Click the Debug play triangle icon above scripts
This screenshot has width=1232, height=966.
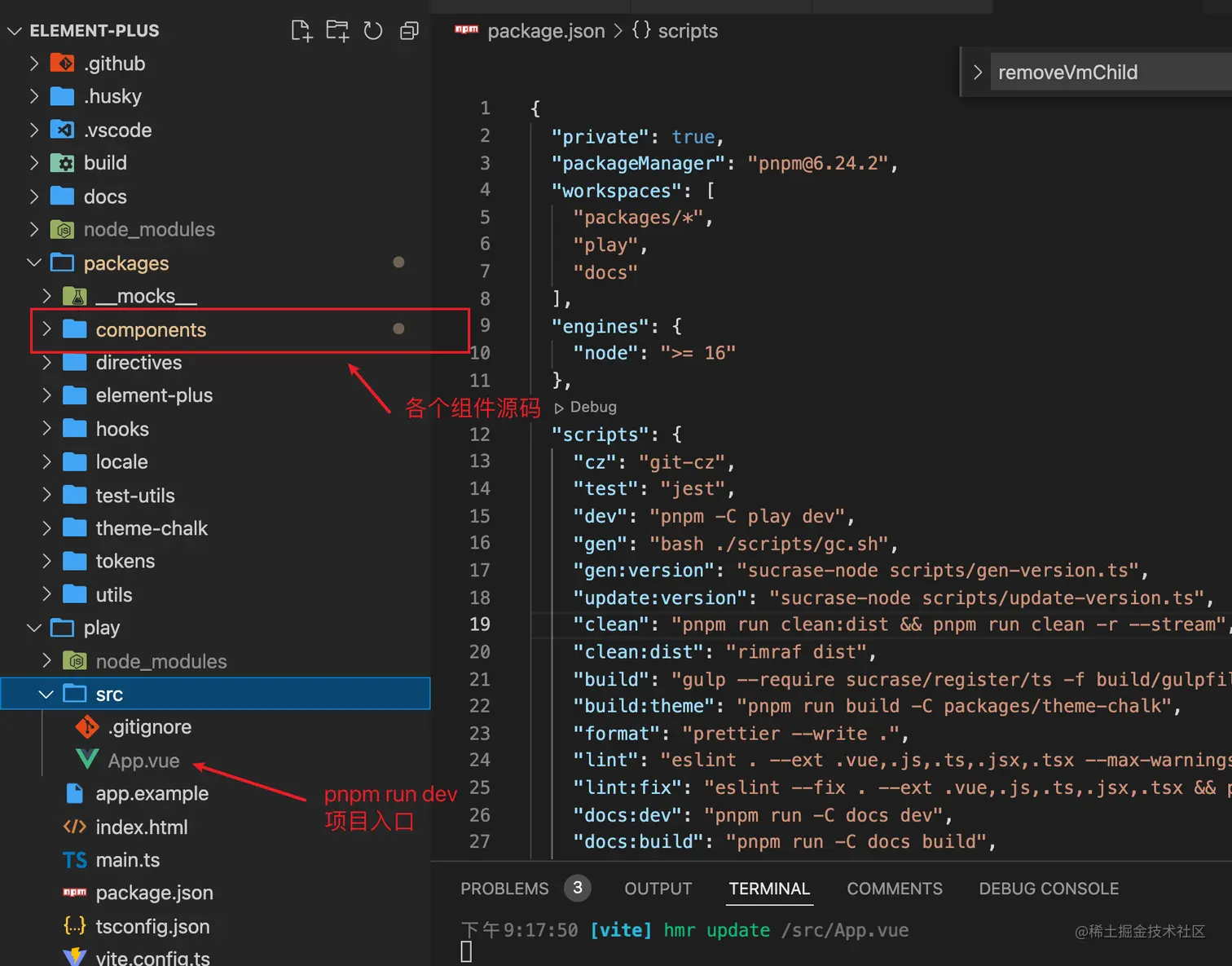point(559,408)
